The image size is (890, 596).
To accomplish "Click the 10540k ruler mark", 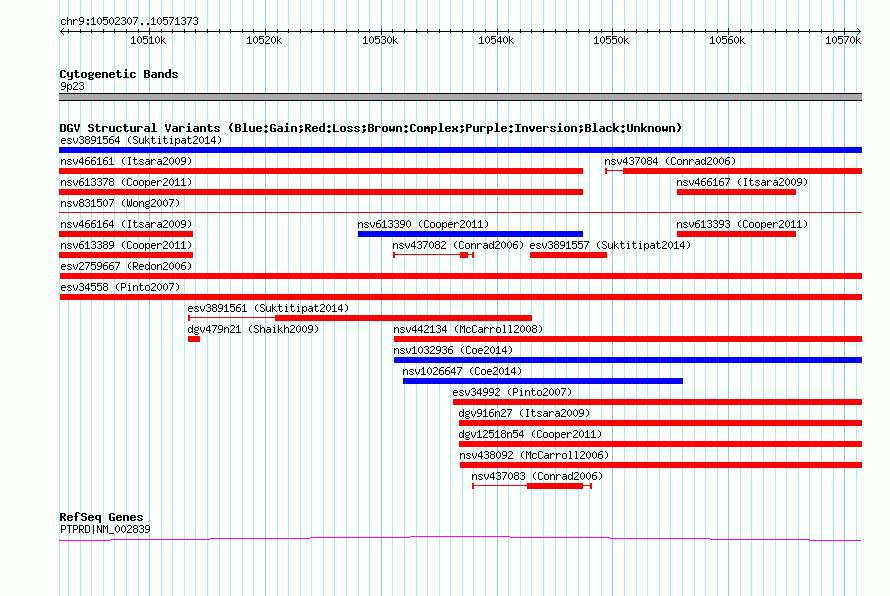I will [496, 40].
